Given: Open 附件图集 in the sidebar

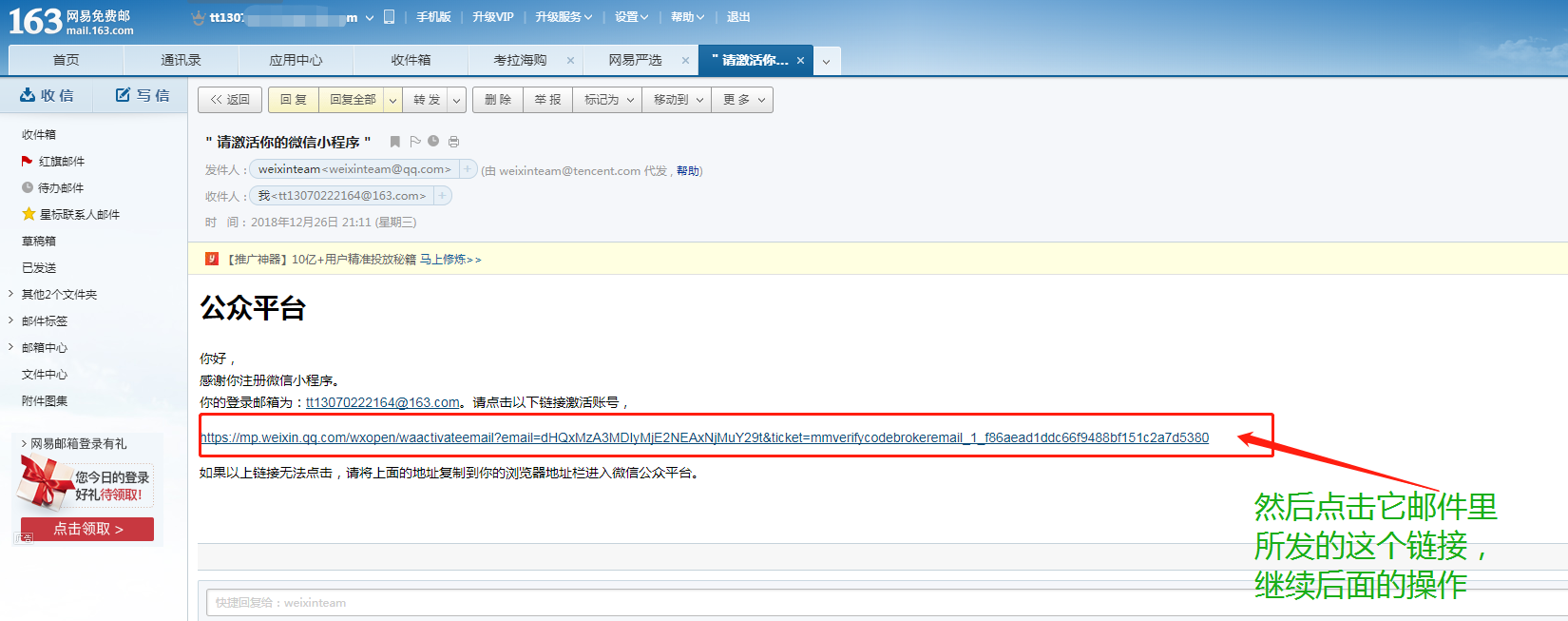Looking at the screenshot, I should [x=45, y=400].
